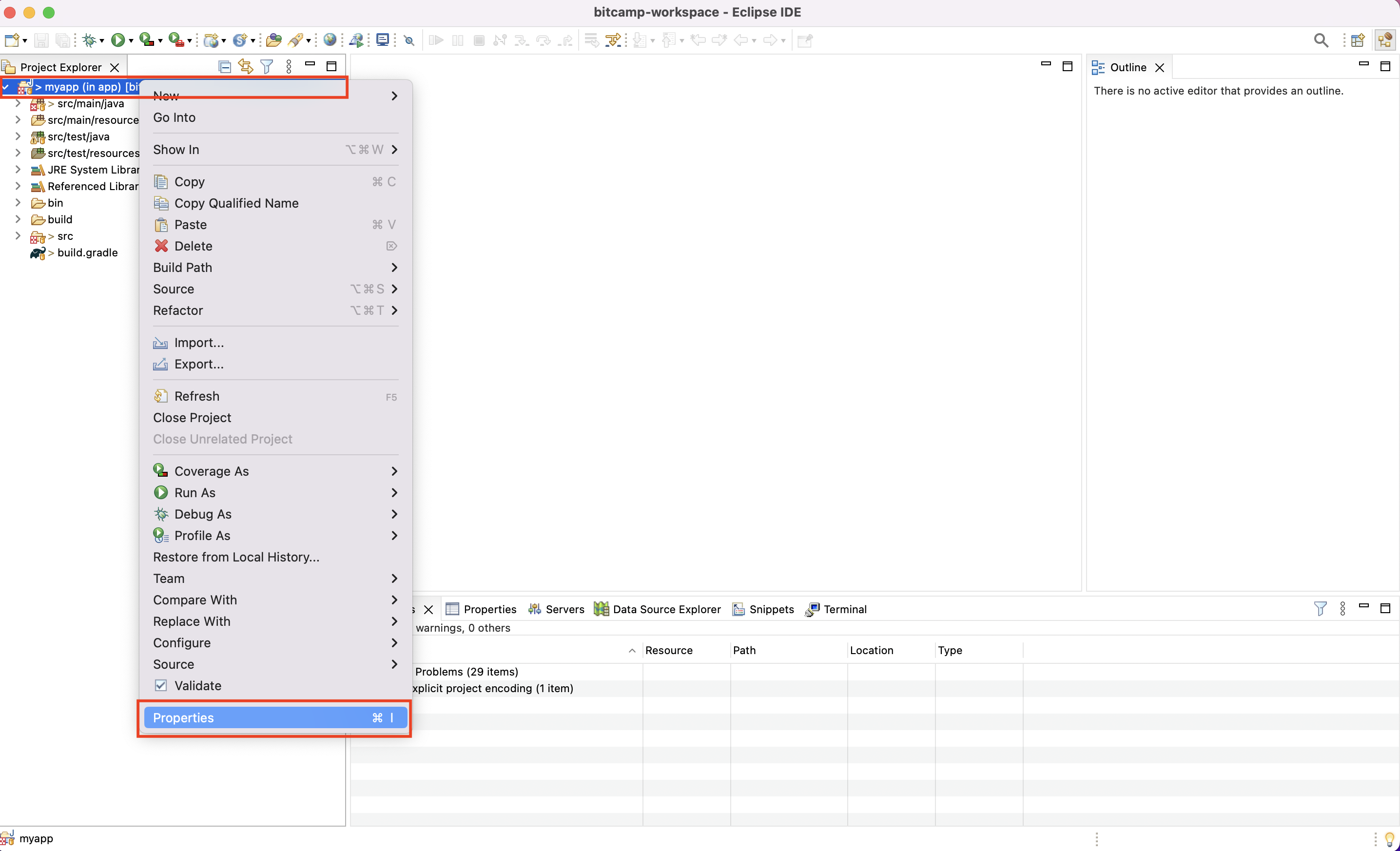The height and width of the screenshot is (851, 1400).
Task: Click the lightbulb tip icon in status bar
Action: click(1390, 838)
